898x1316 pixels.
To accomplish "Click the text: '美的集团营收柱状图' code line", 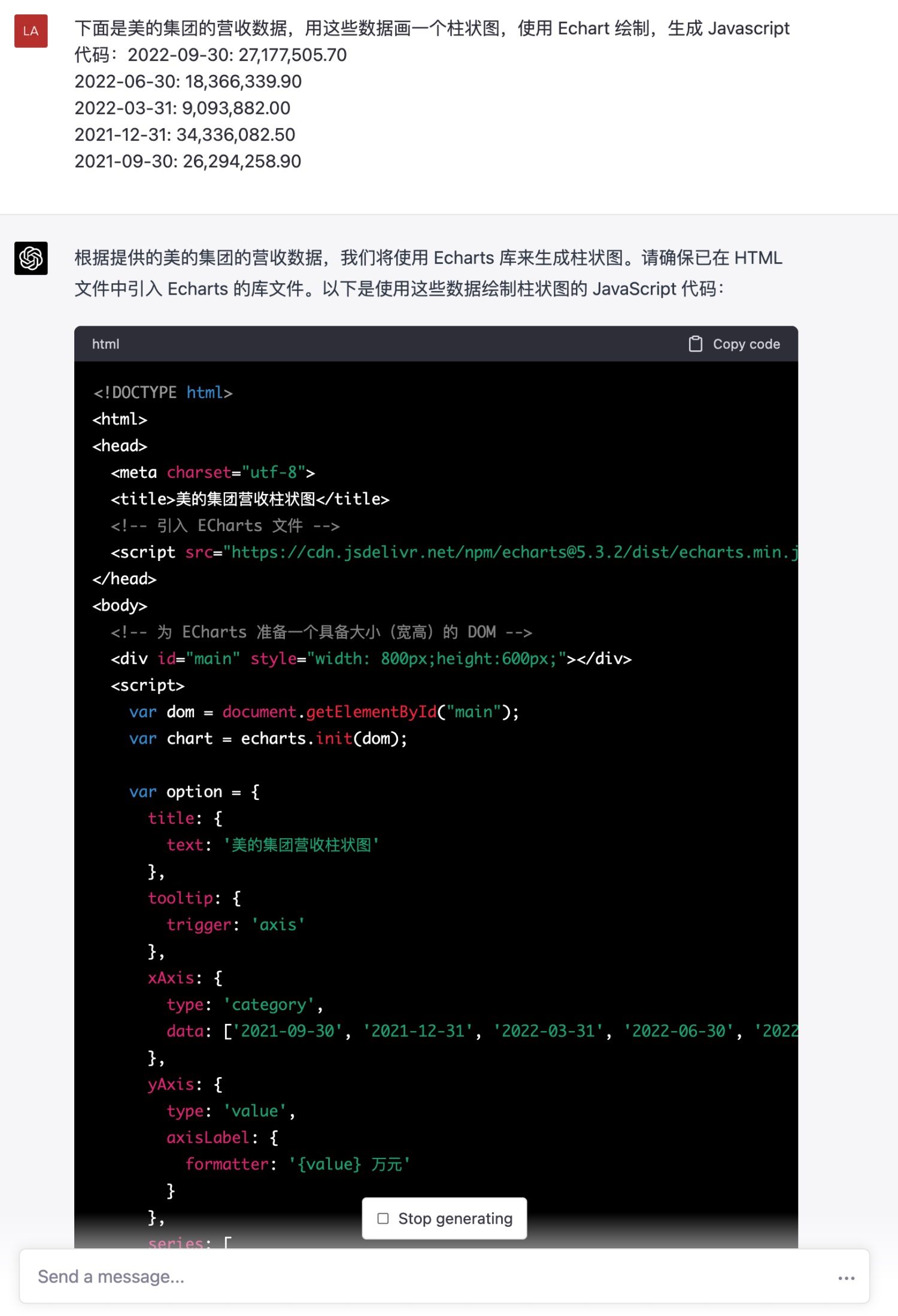I will pyautogui.click(x=273, y=845).
